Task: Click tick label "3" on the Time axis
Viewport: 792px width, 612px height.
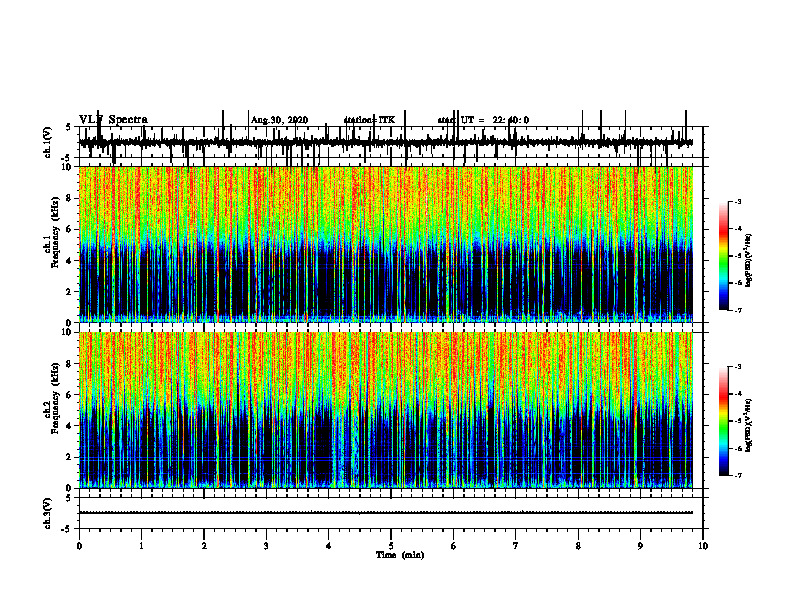Action: [266, 546]
